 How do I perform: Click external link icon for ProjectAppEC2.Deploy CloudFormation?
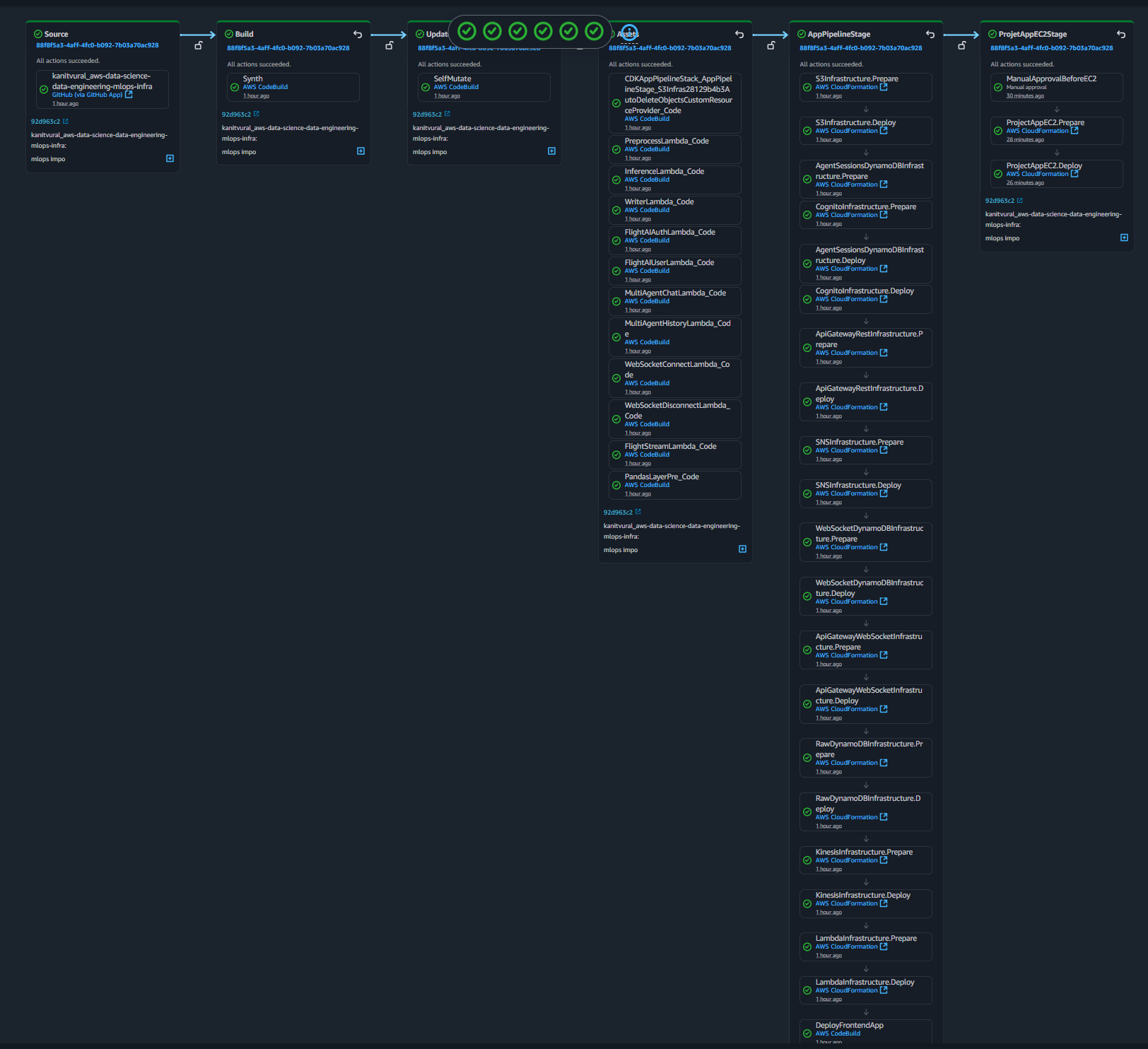click(1074, 174)
